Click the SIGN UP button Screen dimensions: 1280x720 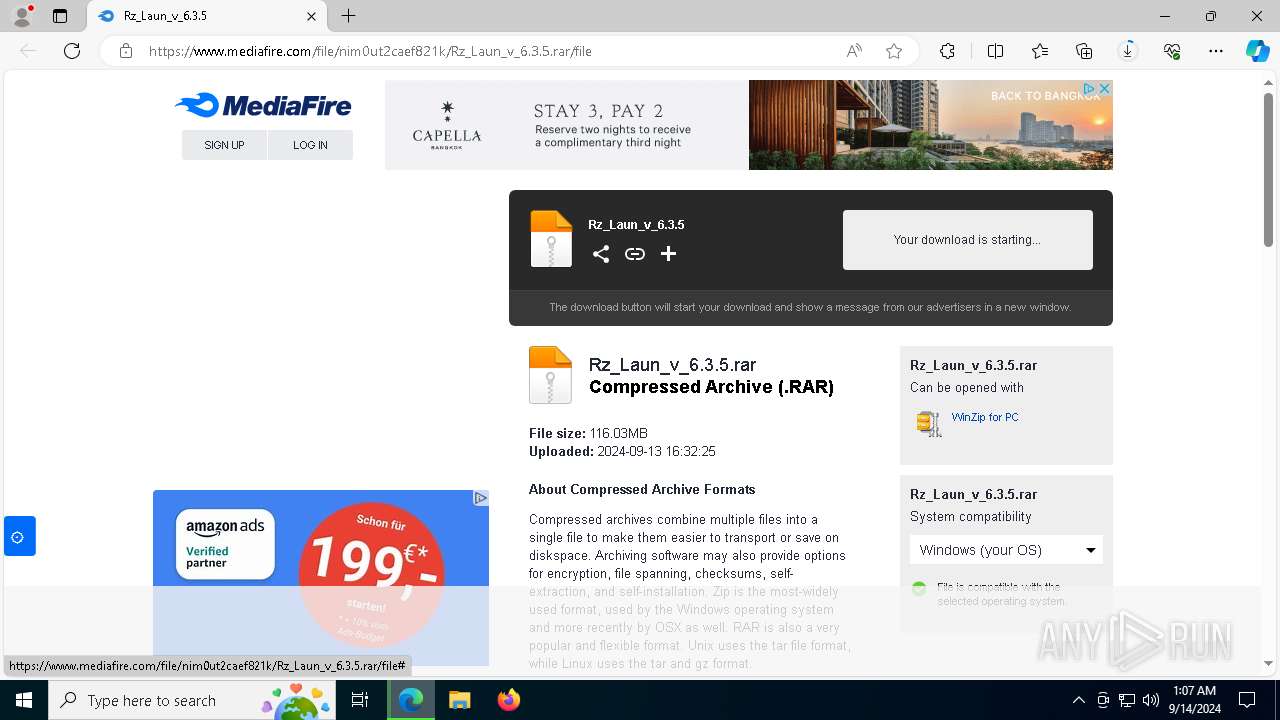(224, 145)
